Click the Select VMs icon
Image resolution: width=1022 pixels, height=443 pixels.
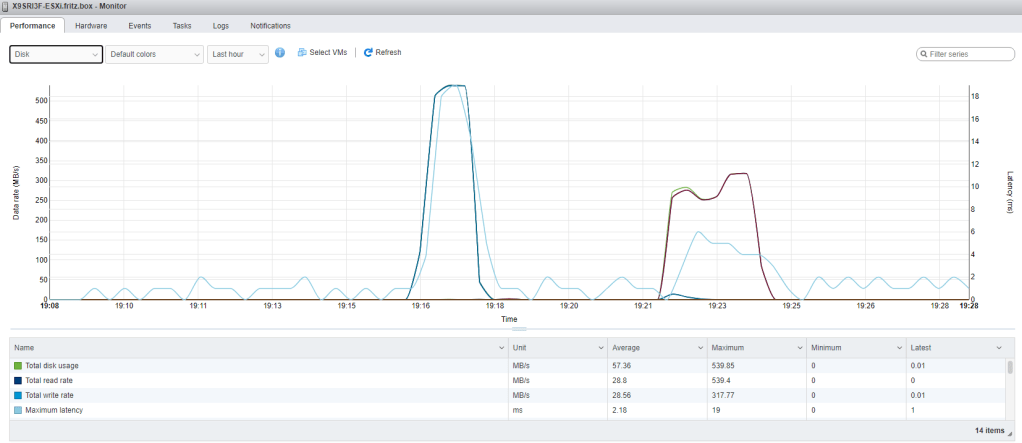pos(302,53)
